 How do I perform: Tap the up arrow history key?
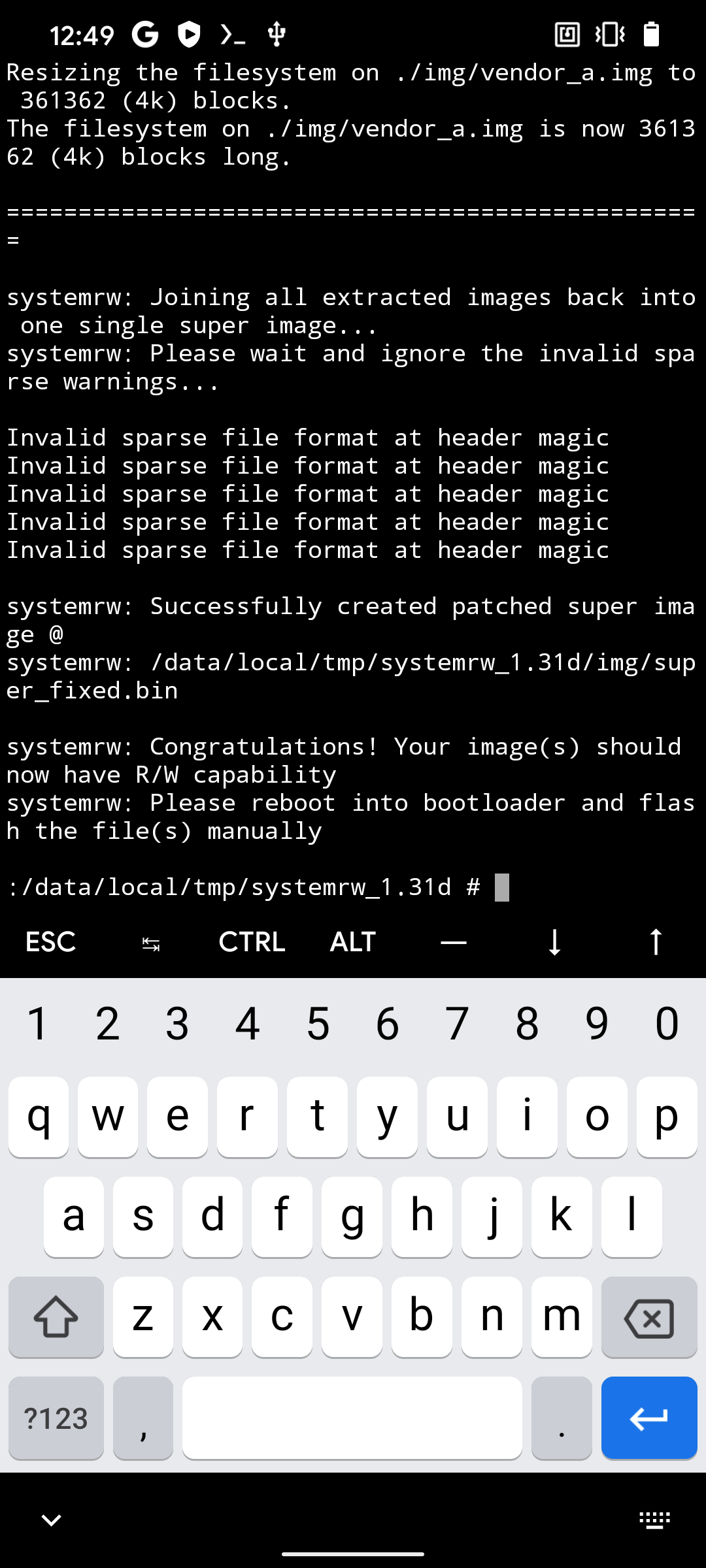pyautogui.click(x=656, y=941)
